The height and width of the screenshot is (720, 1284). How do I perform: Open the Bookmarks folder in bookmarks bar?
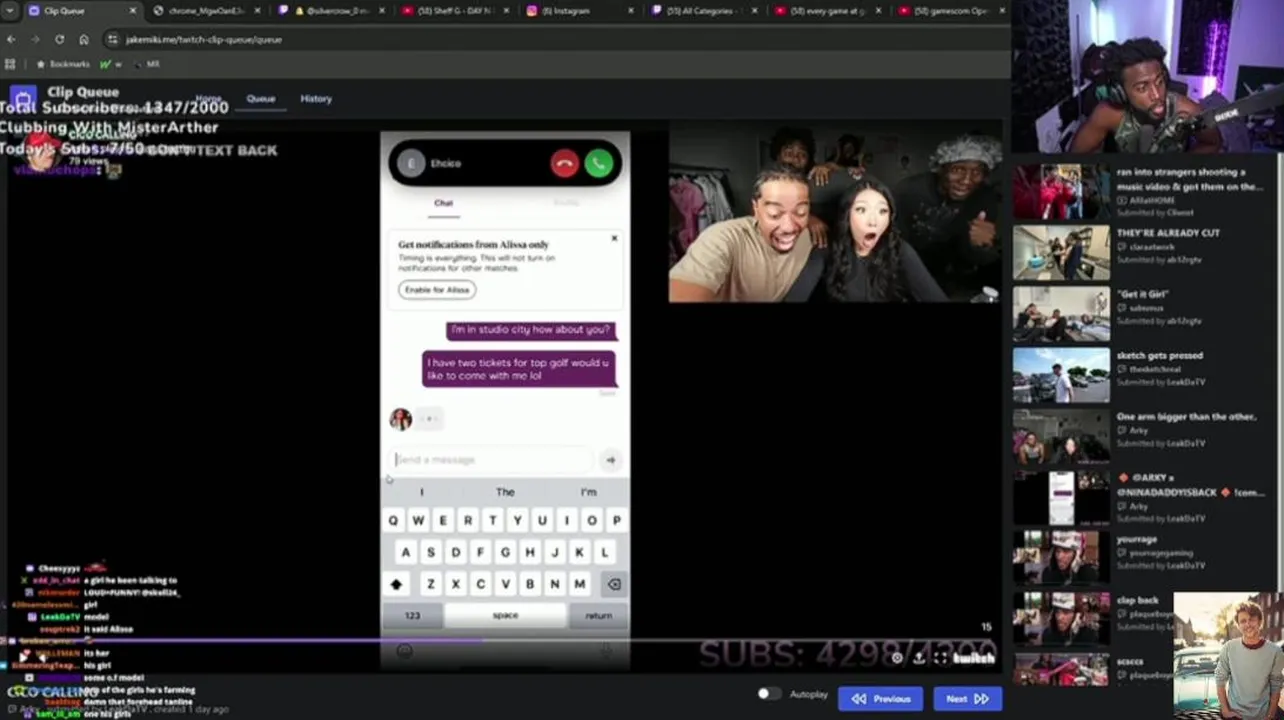[62, 64]
